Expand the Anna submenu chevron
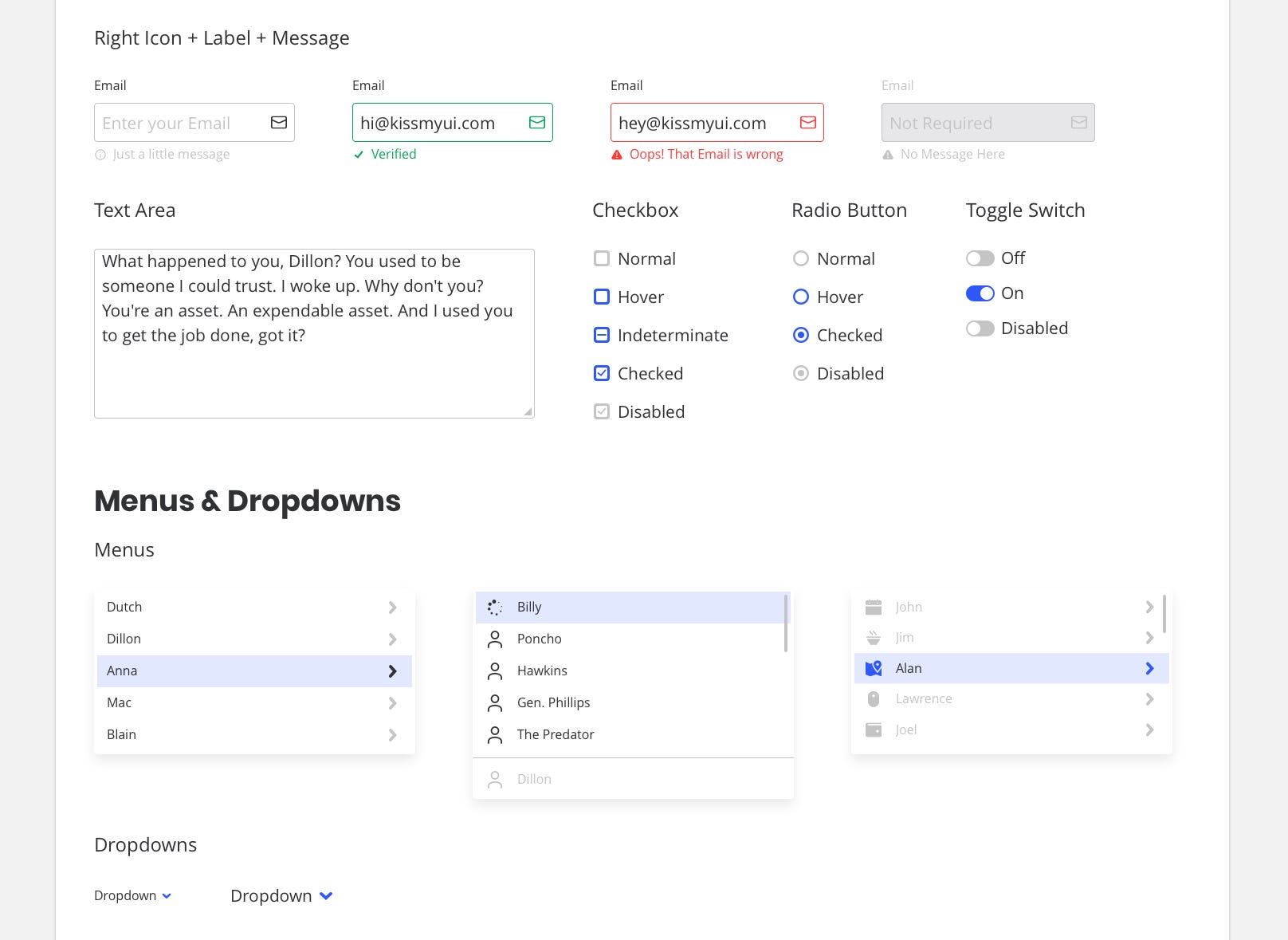This screenshot has height=940, width=1288. (392, 671)
